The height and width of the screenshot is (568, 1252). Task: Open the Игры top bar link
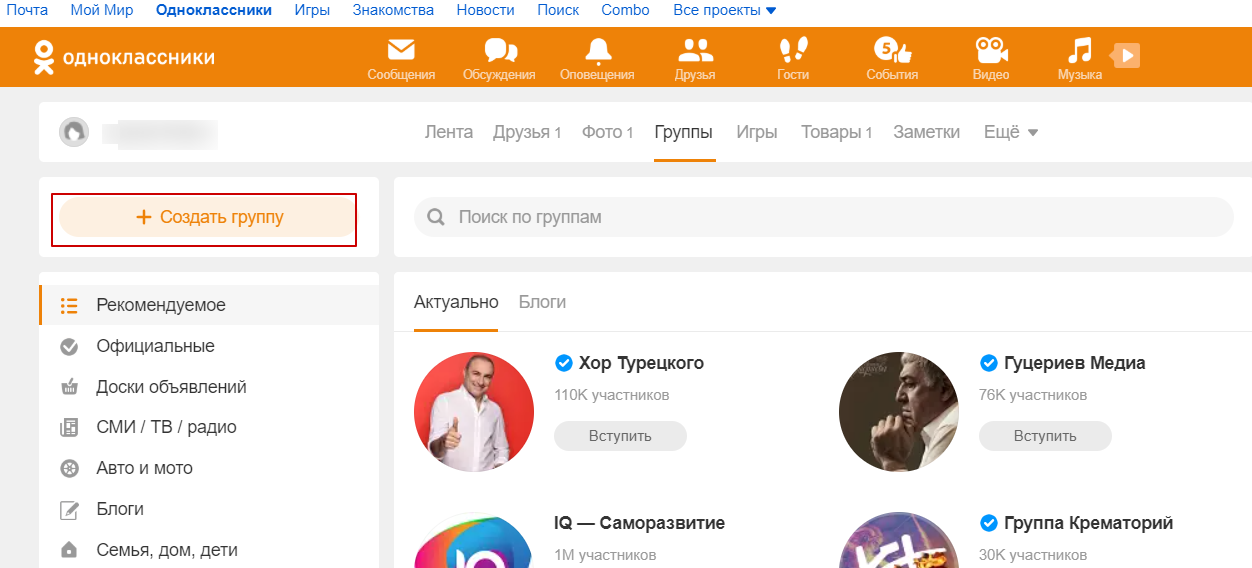coord(312,10)
